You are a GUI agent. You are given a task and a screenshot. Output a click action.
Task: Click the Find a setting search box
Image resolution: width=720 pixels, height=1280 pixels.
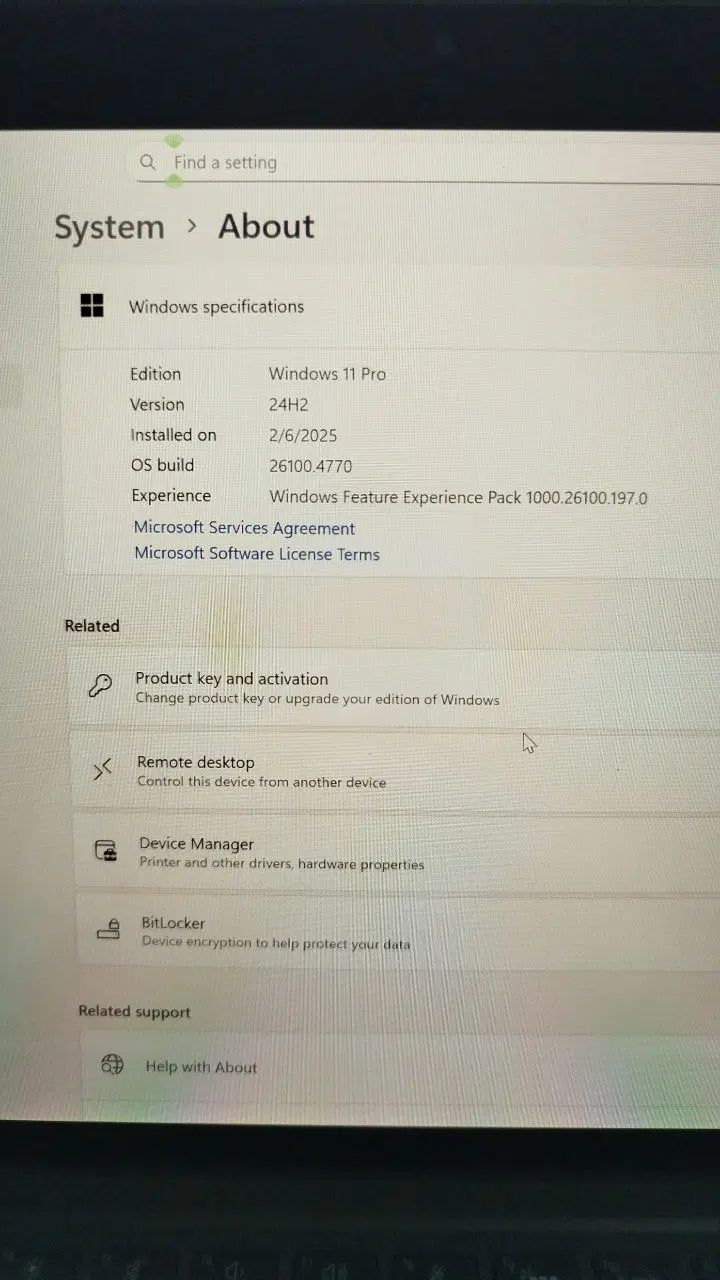click(427, 163)
